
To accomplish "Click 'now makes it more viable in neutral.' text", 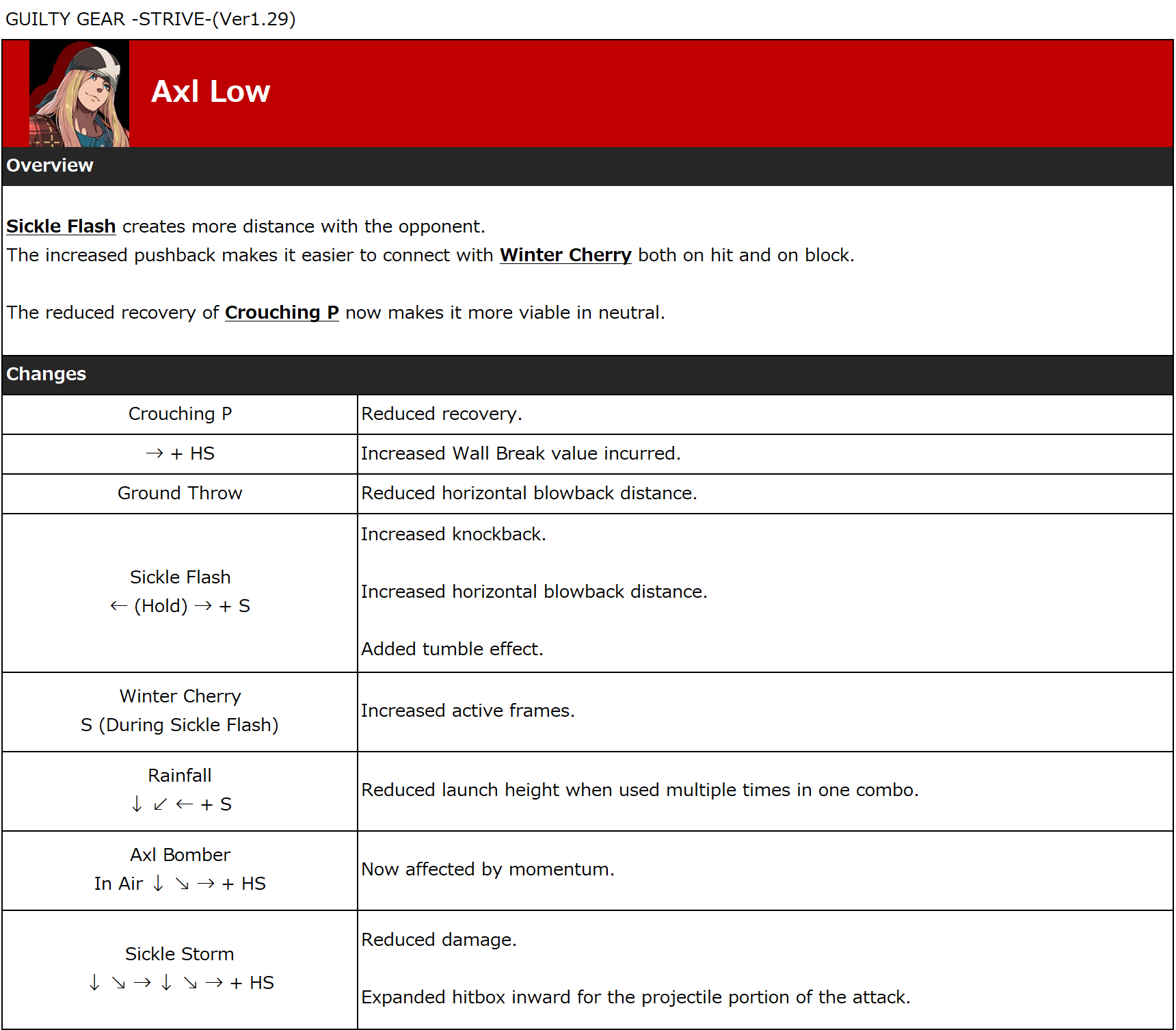I will point(505,313).
